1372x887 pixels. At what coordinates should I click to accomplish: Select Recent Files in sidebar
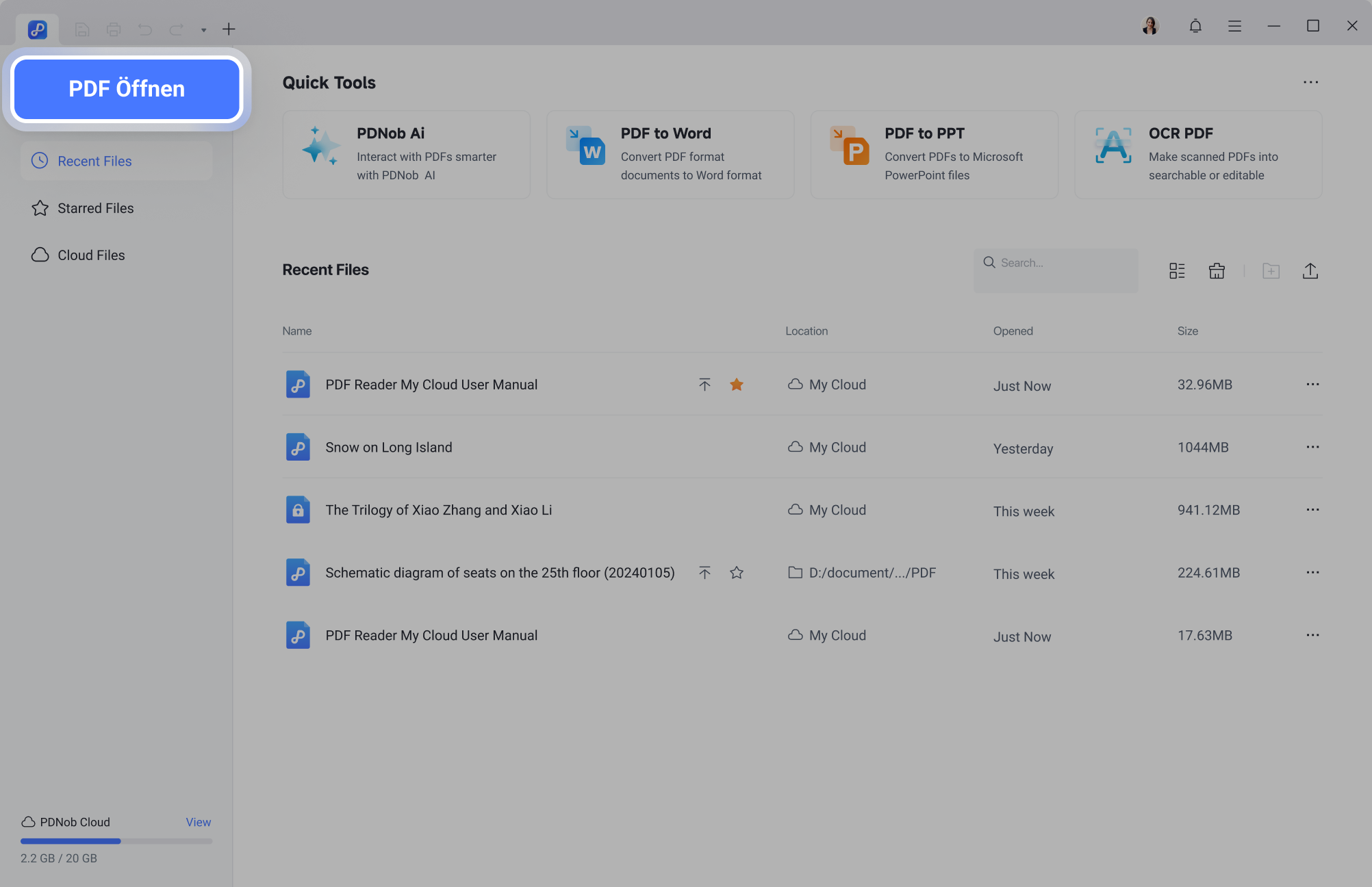coord(116,162)
